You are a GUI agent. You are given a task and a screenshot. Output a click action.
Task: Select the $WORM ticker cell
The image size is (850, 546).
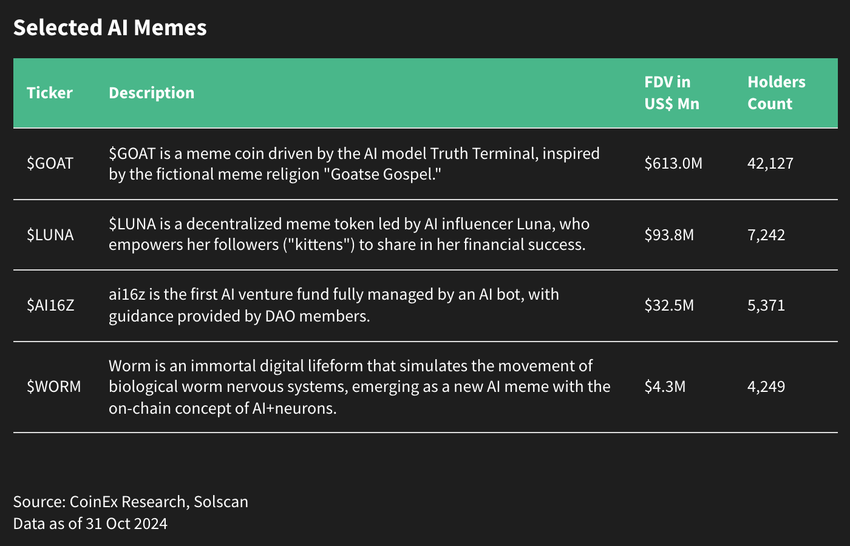tap(53, 386)
